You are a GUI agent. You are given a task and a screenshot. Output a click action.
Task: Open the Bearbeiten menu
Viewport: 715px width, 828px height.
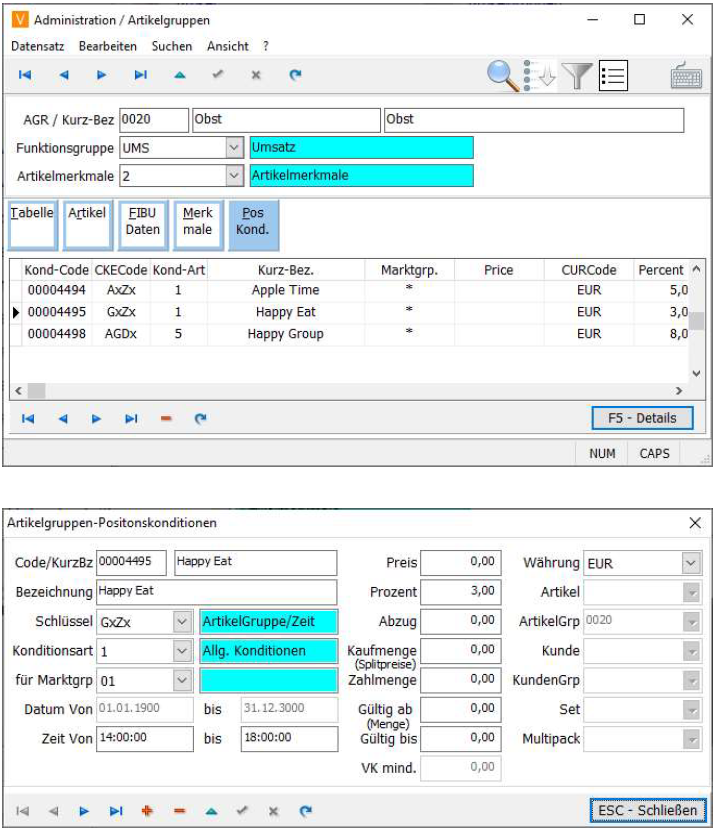click(108, 46)
